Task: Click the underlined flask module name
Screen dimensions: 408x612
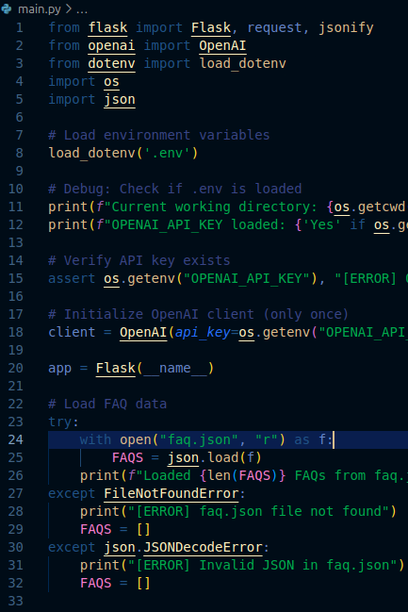Action: [107, 28]
